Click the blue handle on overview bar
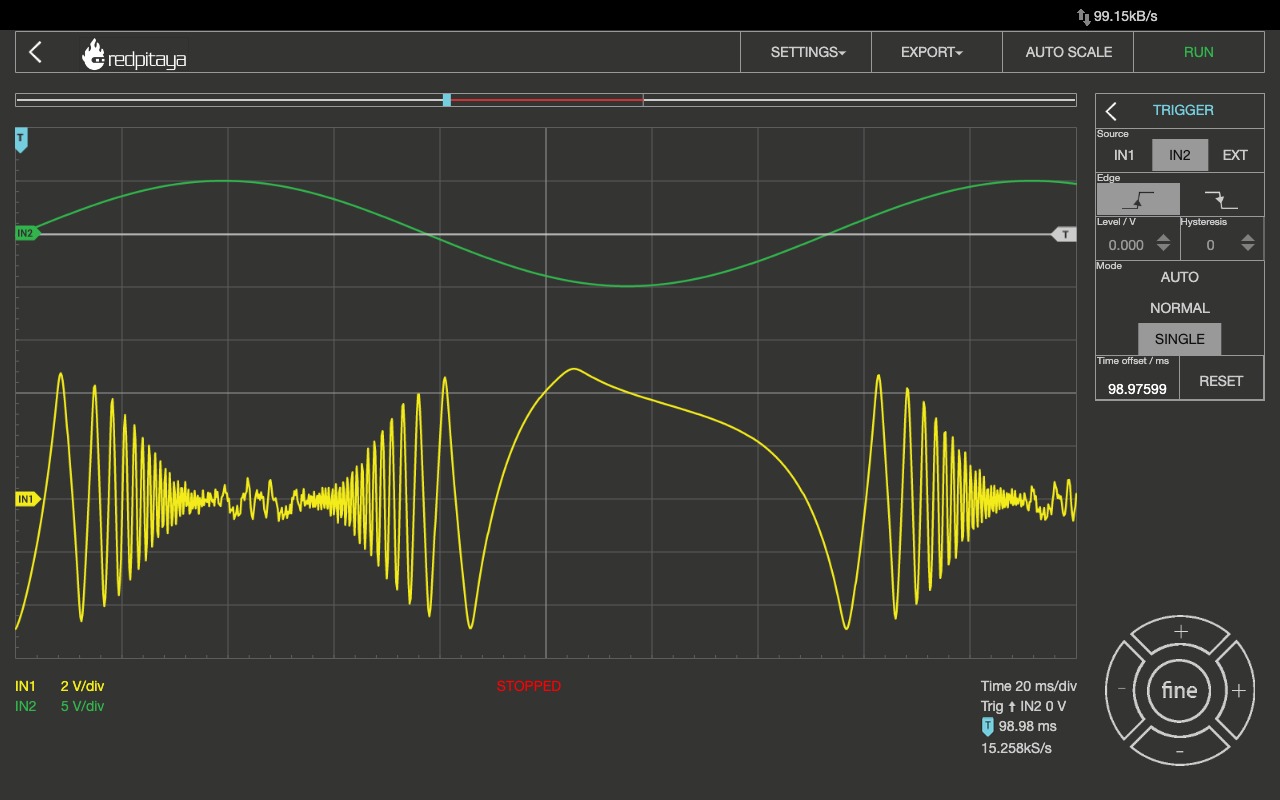This screenshot has height=800, width=1280. 447,100
